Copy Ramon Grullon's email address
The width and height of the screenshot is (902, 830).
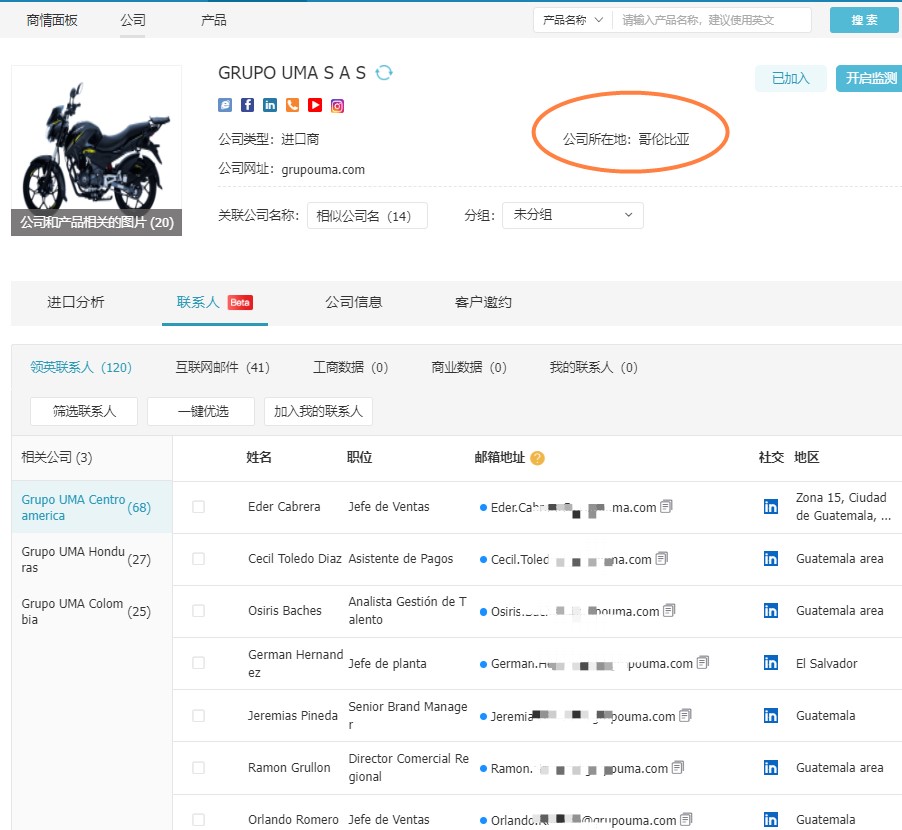click(678, 767)
